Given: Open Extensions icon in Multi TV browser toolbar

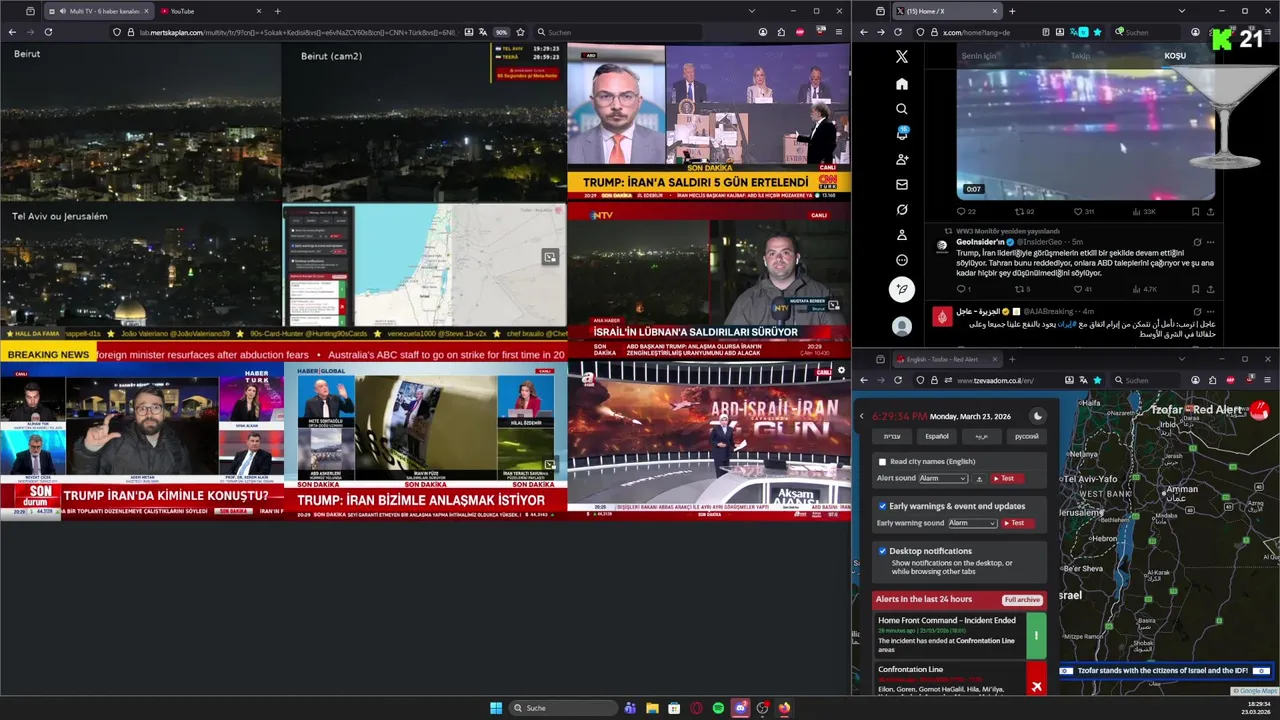Looking at the screenshot, I should pos(781,32).
